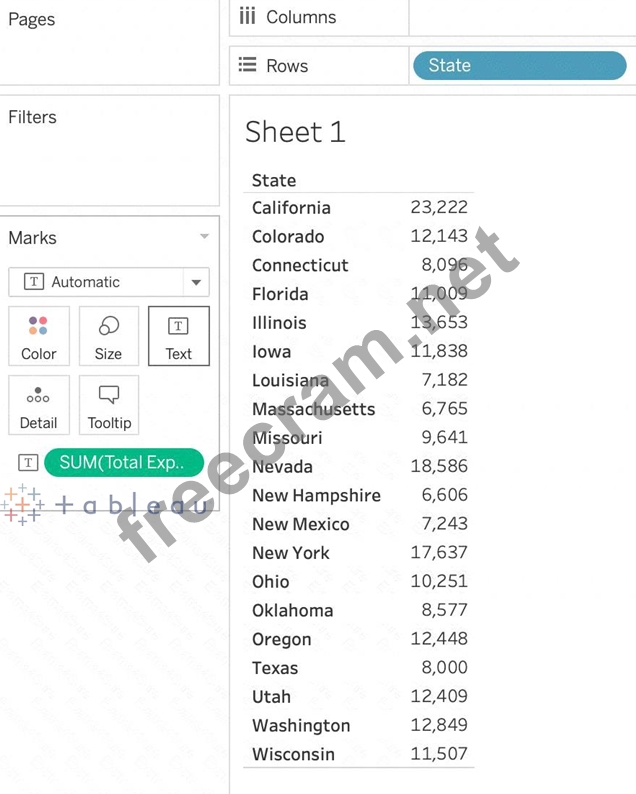Select the SUM(Total Exp..) green pill

(123, 462)
